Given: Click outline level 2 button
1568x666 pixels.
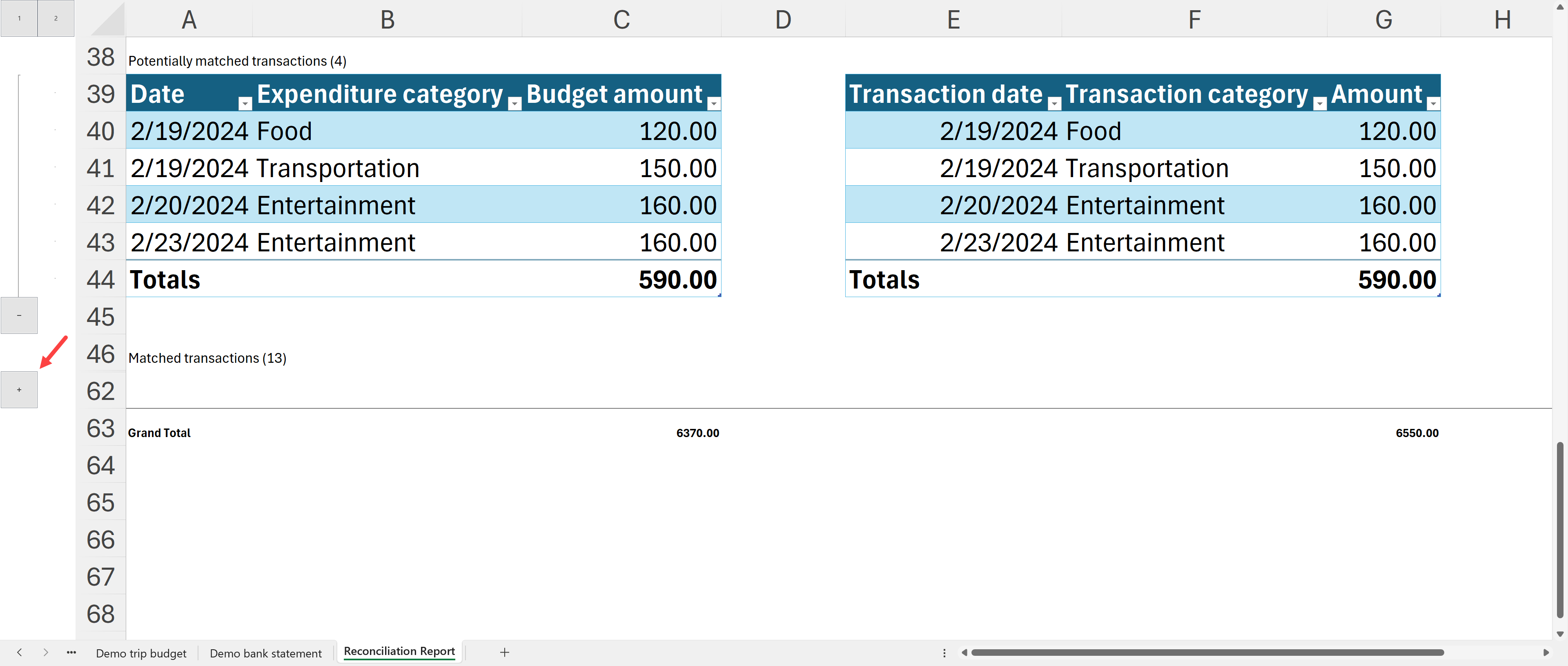Looking at the screenshot, I should pyautogui.click(x=56, y=18).
